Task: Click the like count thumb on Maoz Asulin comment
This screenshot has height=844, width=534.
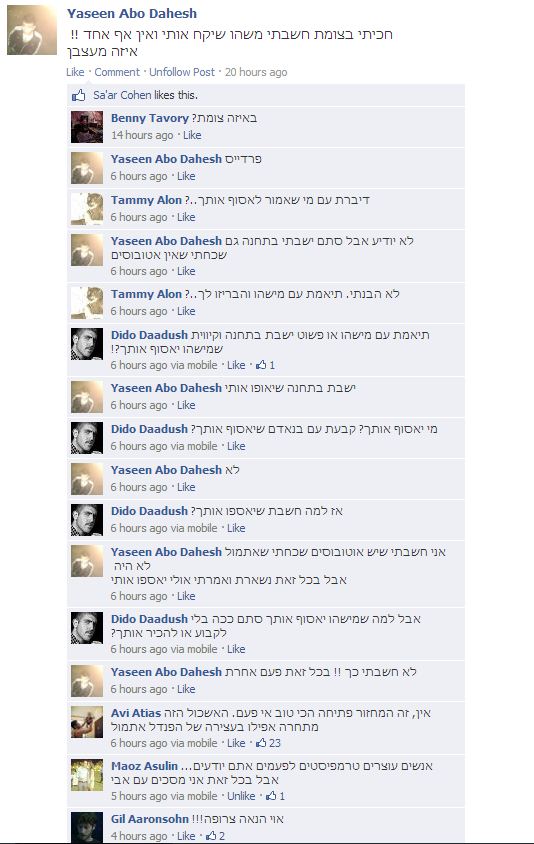Action: click(271, 796)
